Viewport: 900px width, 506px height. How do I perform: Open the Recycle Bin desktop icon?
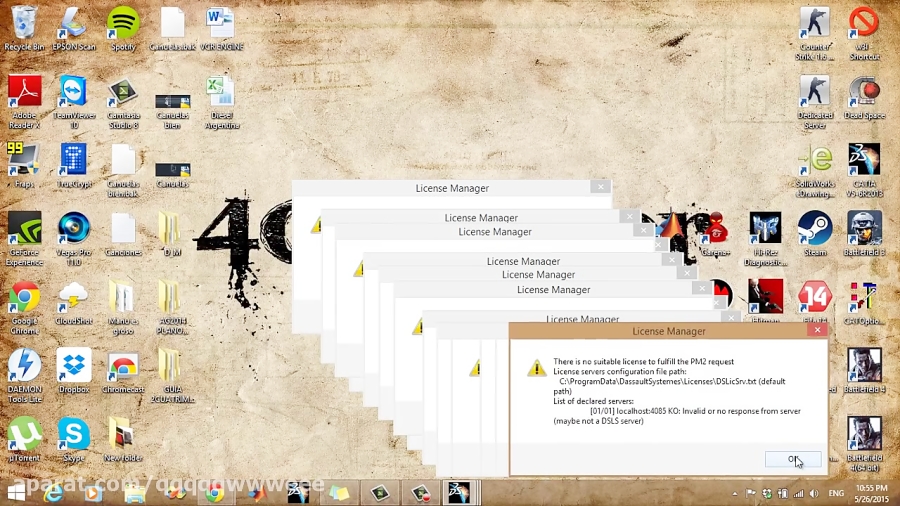[x=24, y=24]
